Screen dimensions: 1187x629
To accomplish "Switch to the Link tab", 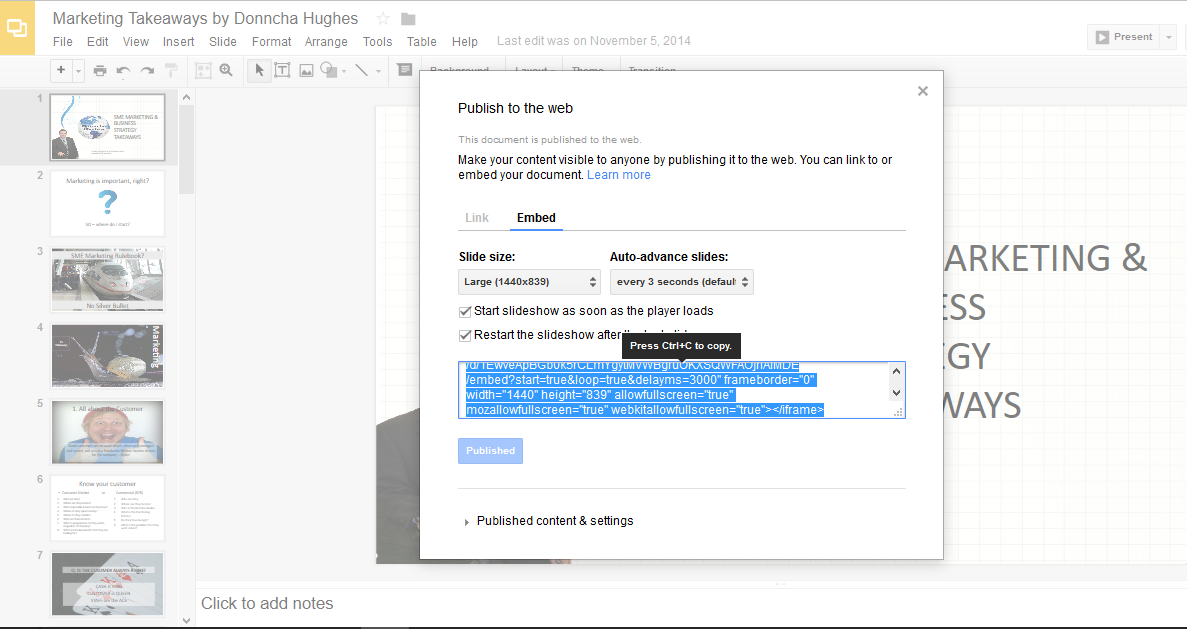I will pos(477,218).
